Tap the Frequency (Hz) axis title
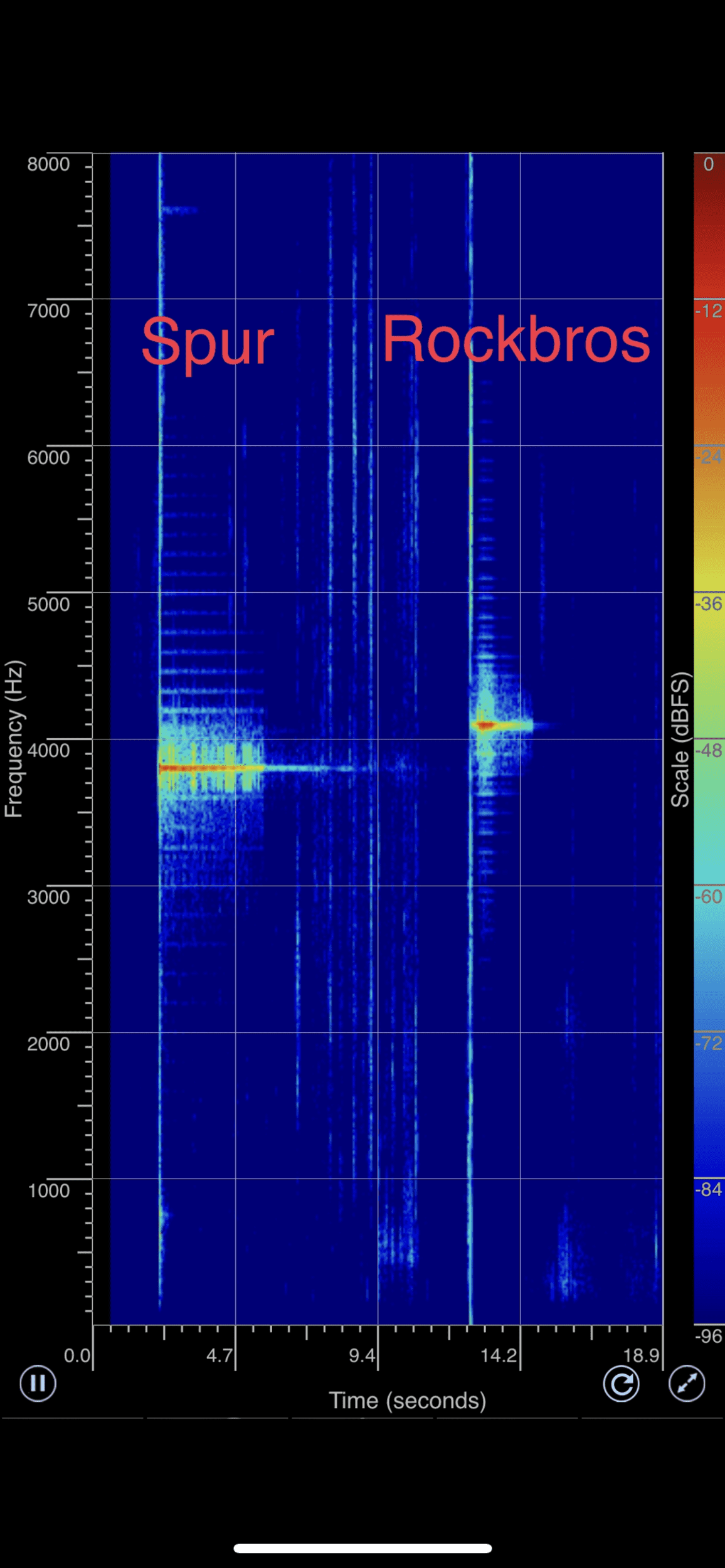The width and height of the screenshot is (725, 1568). [14, 739]
